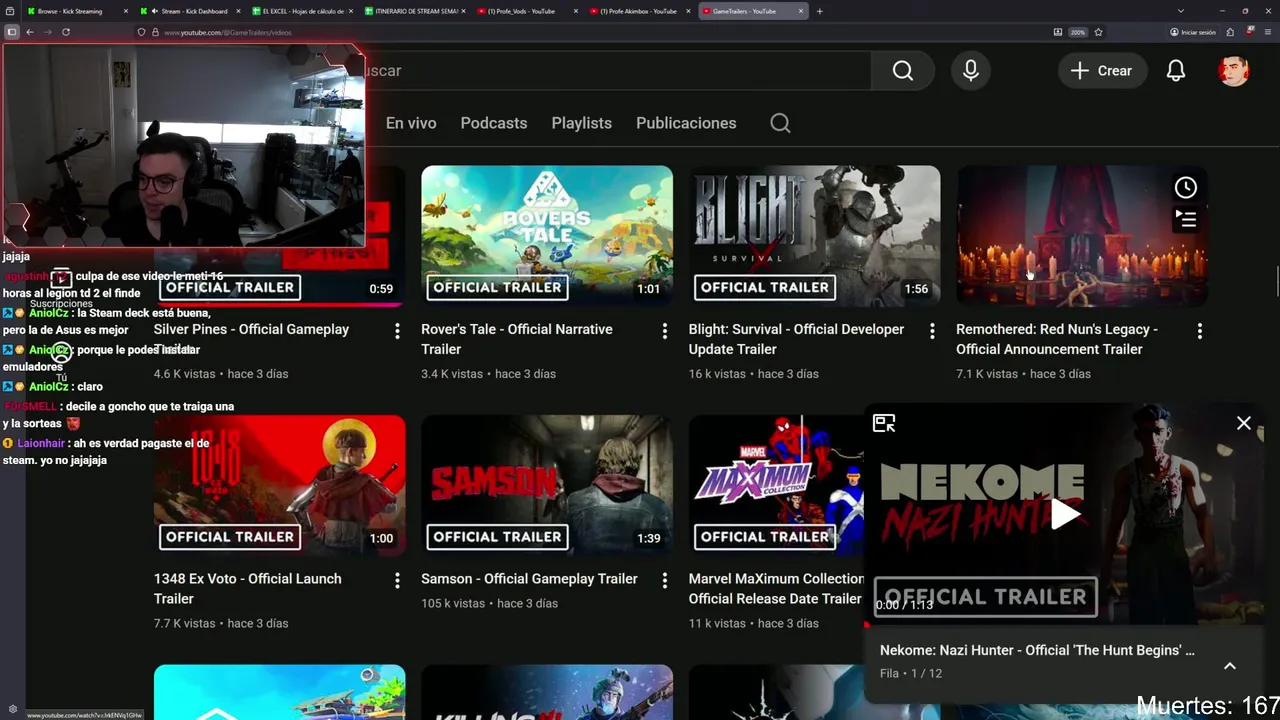The width and height of the screenshot is (1280, 720).
Task: Open the Playlists channel tab
Action: pos(581,123)
